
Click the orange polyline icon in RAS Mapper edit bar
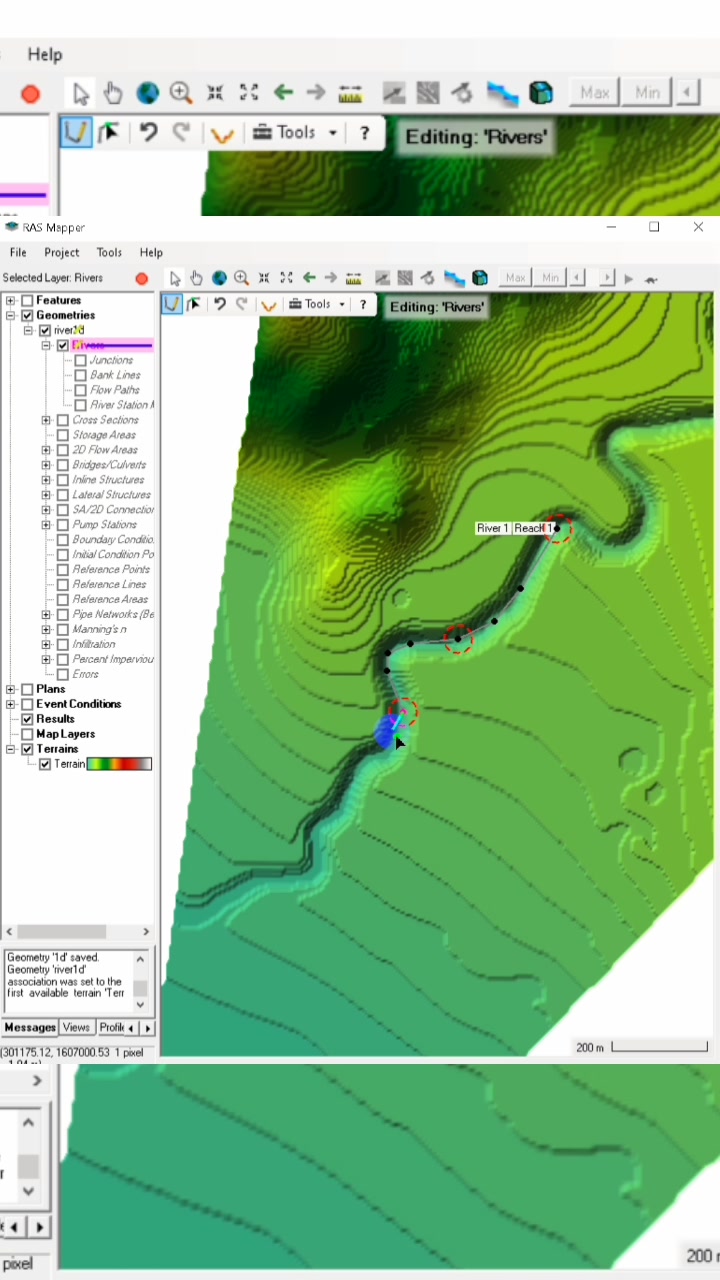coord(268,305)
